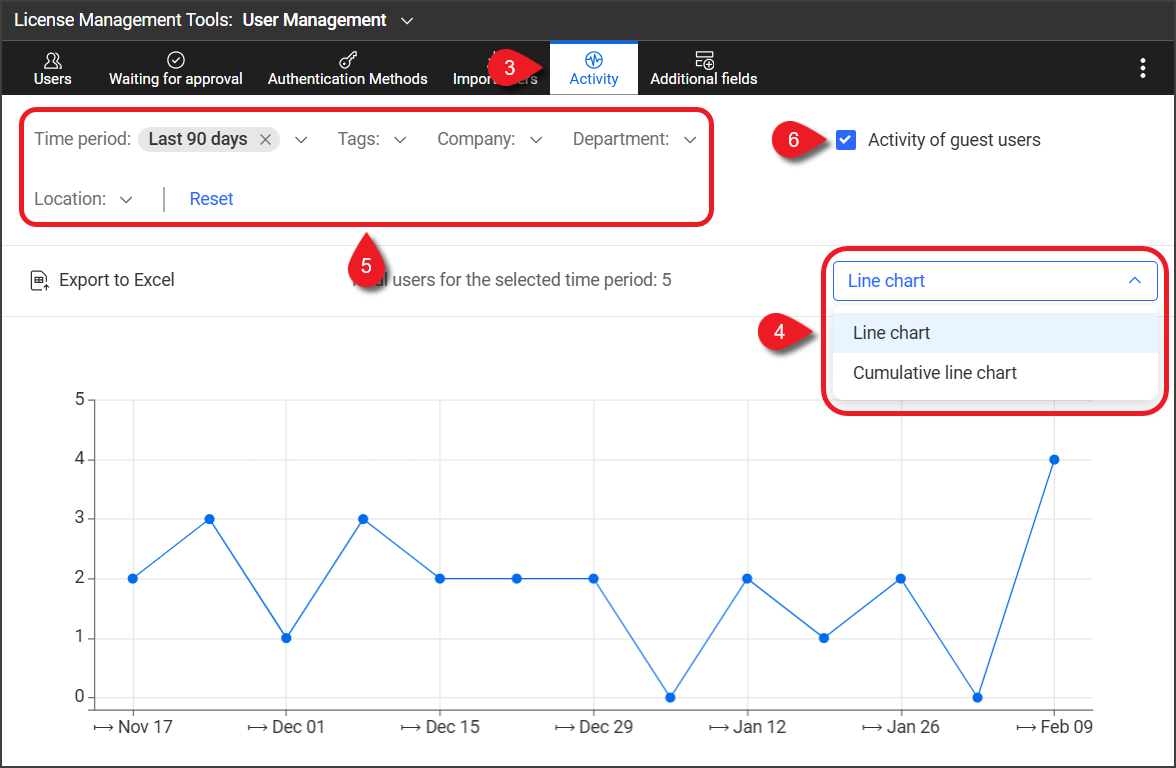The width and height of the screenshot is (1176, 768).
Task: Click the Feb 09 data point
Action: pos(1054,460)
